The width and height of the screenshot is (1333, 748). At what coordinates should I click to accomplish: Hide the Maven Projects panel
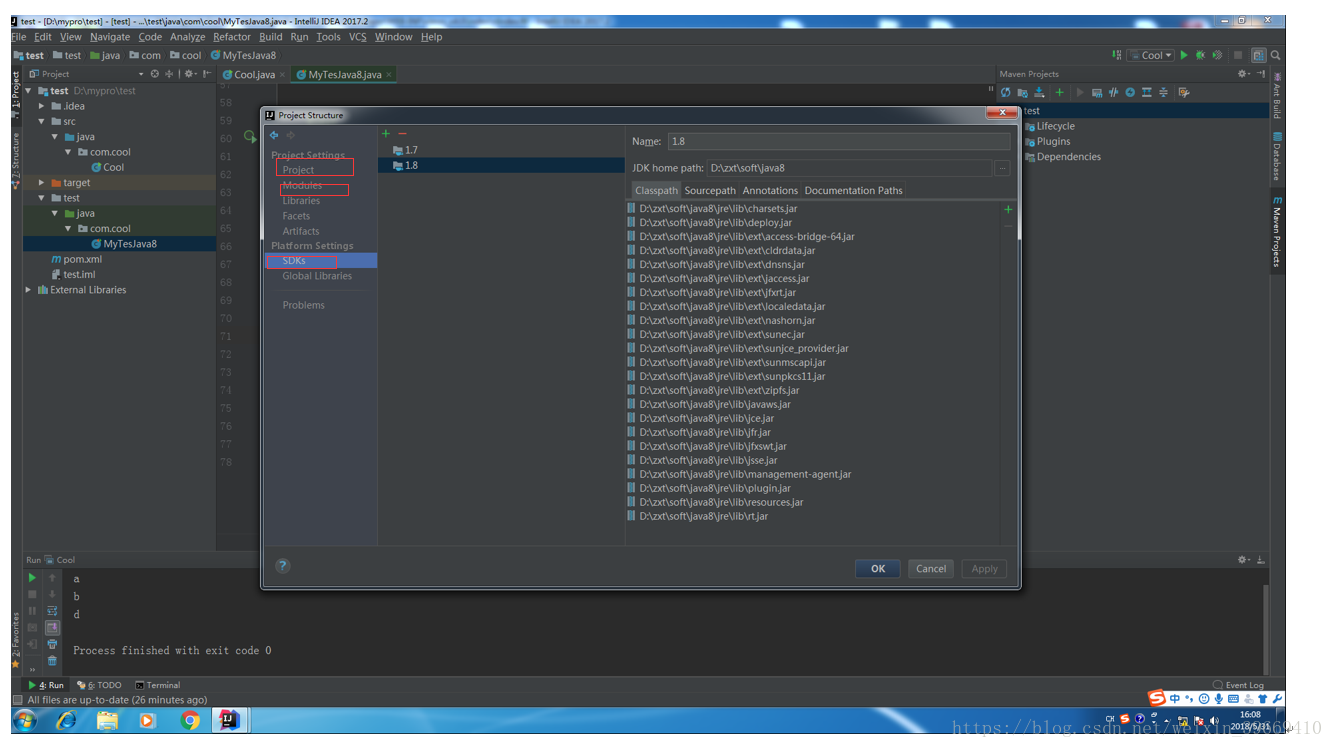point(1261,74)
